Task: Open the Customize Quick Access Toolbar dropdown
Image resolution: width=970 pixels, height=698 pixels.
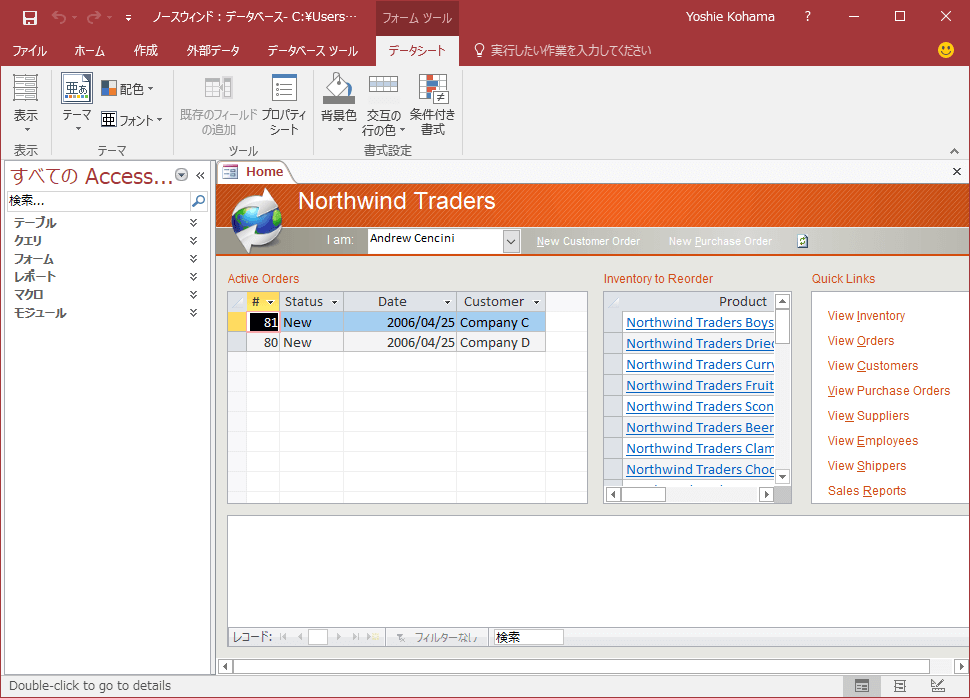Action: point(128,18)
